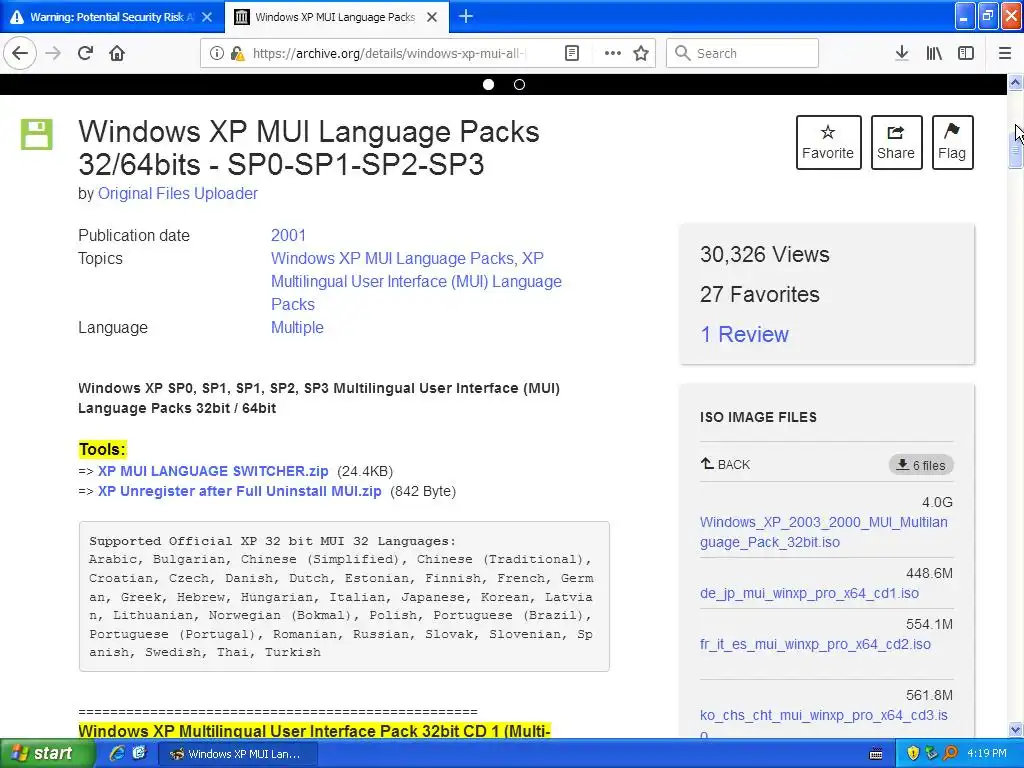The height and width of the screenshot is (768, 1024).
Task: Click the safely remove hardware tray icon
Action: point(931,754)
